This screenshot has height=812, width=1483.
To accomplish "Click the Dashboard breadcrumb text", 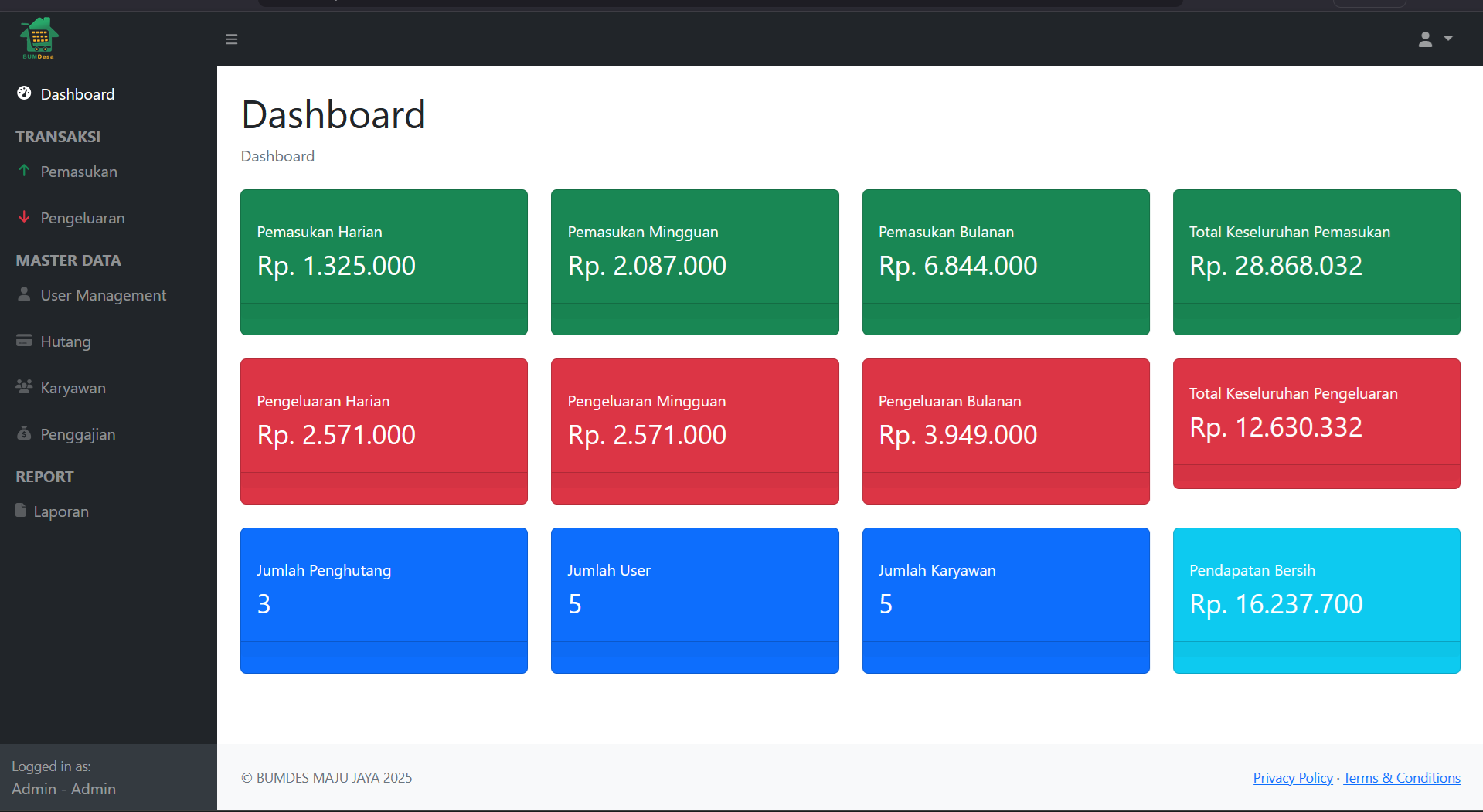I will click(x=277, y=156).
